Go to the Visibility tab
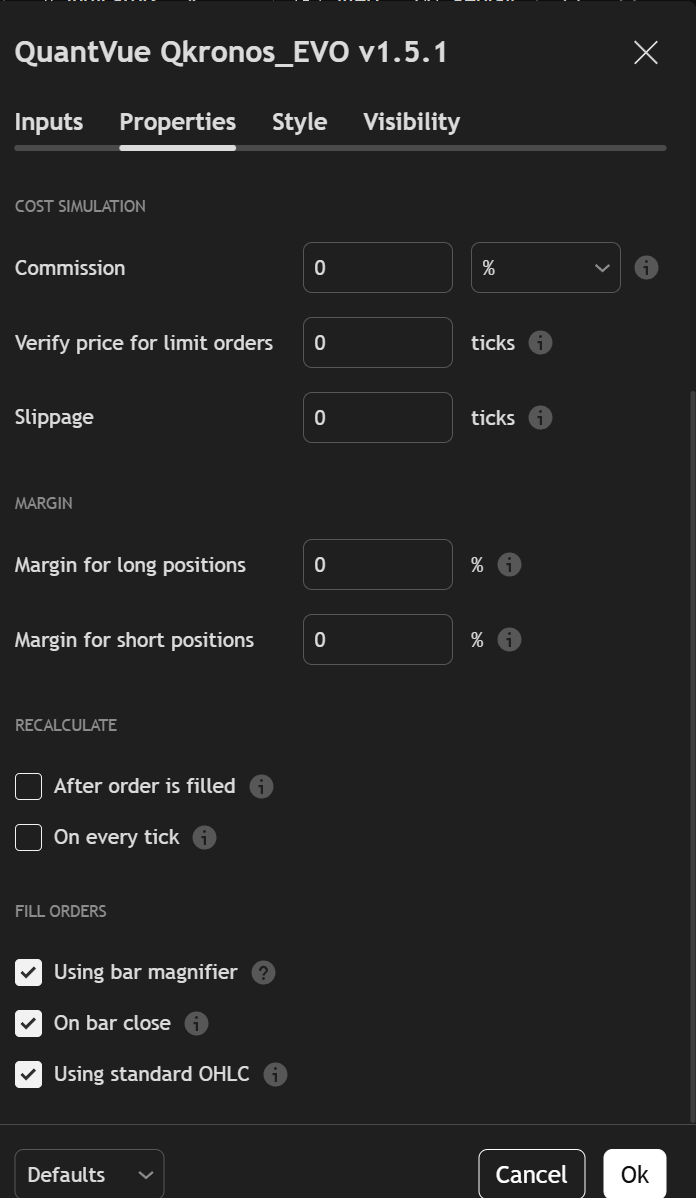The image size is (696, 1198). (411, 122)
